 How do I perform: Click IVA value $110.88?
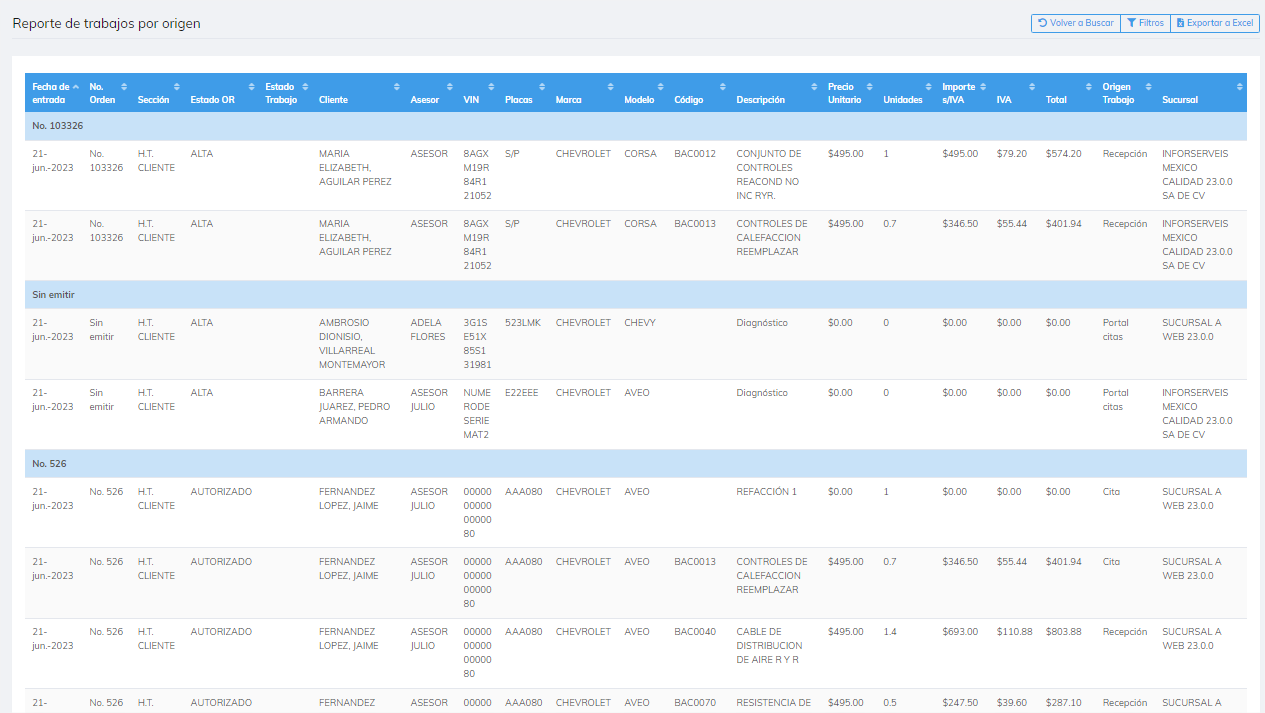click(x=1014, y=632)
